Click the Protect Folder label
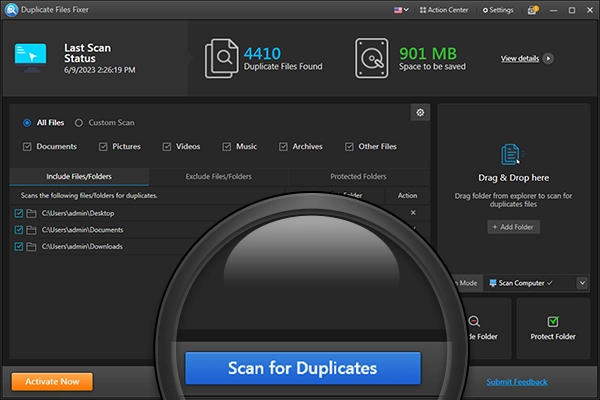Screen dimensions: 600x400 tap(553, 337)
